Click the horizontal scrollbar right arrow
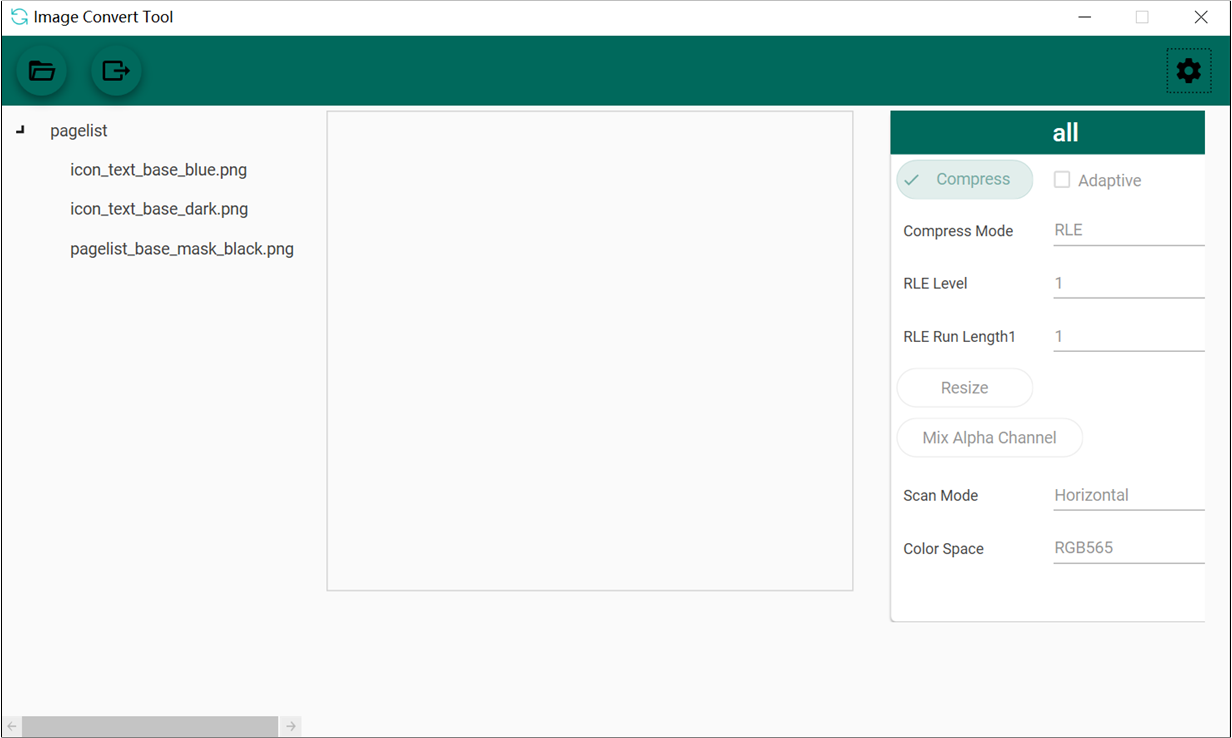This screenshot has height=738, width=1232. [290, 726]
